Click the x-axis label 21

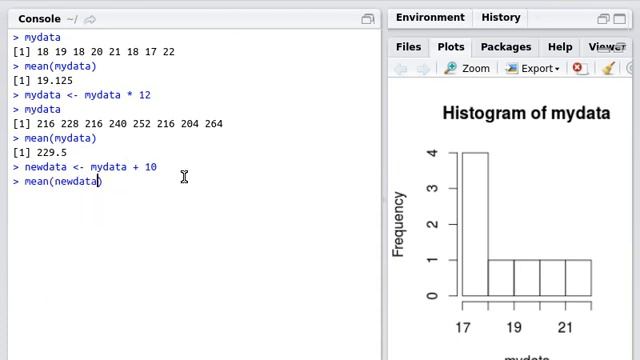click(565, 327)
